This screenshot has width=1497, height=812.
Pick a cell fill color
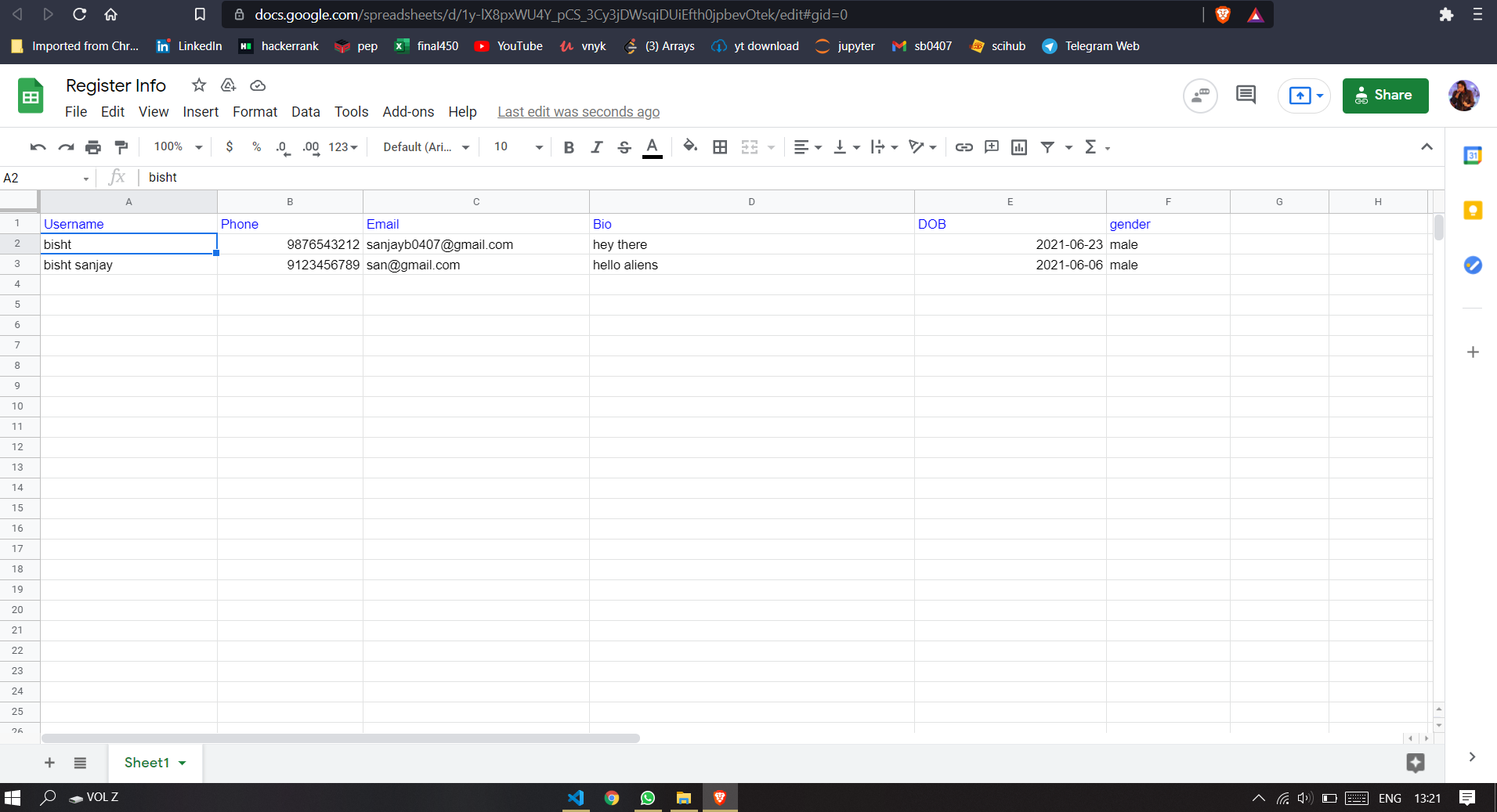690,147
